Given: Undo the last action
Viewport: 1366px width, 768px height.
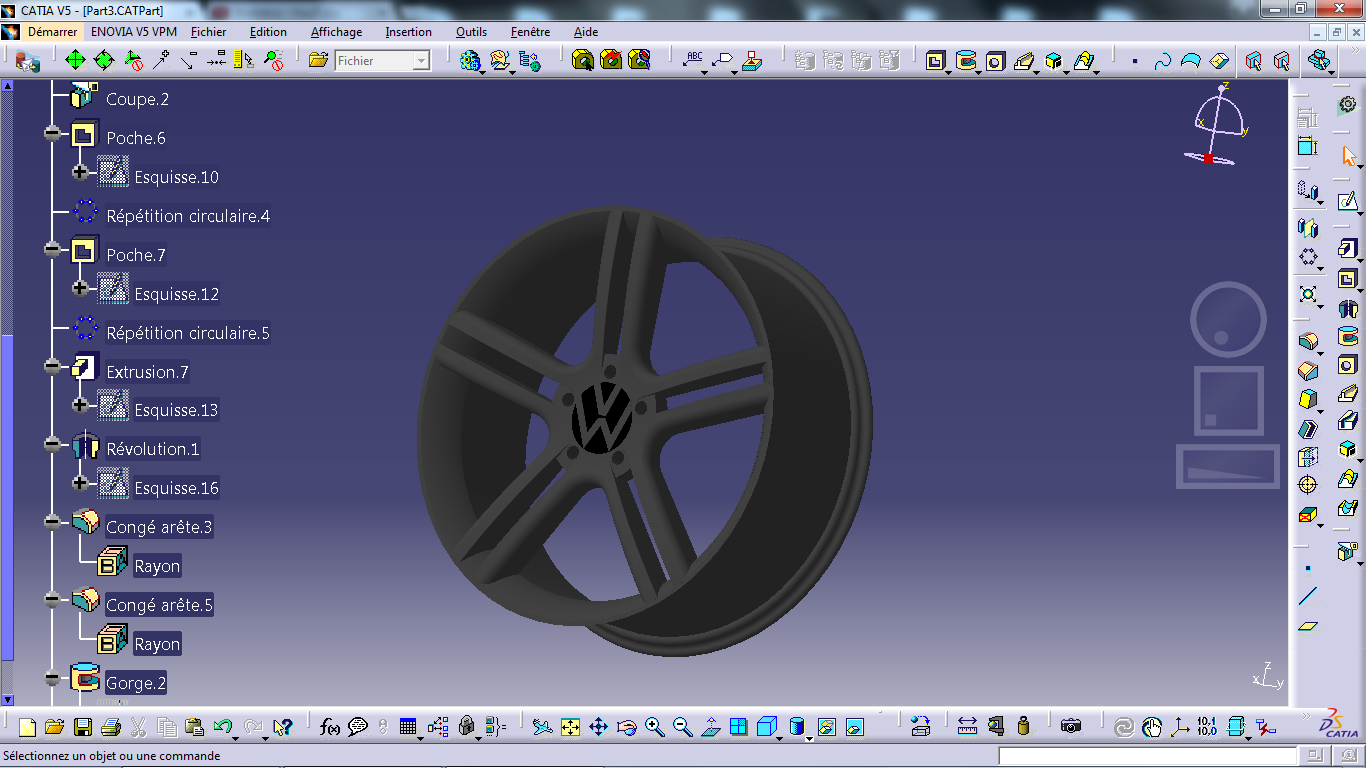Looking at the screenshot, I should click(222, 727).
